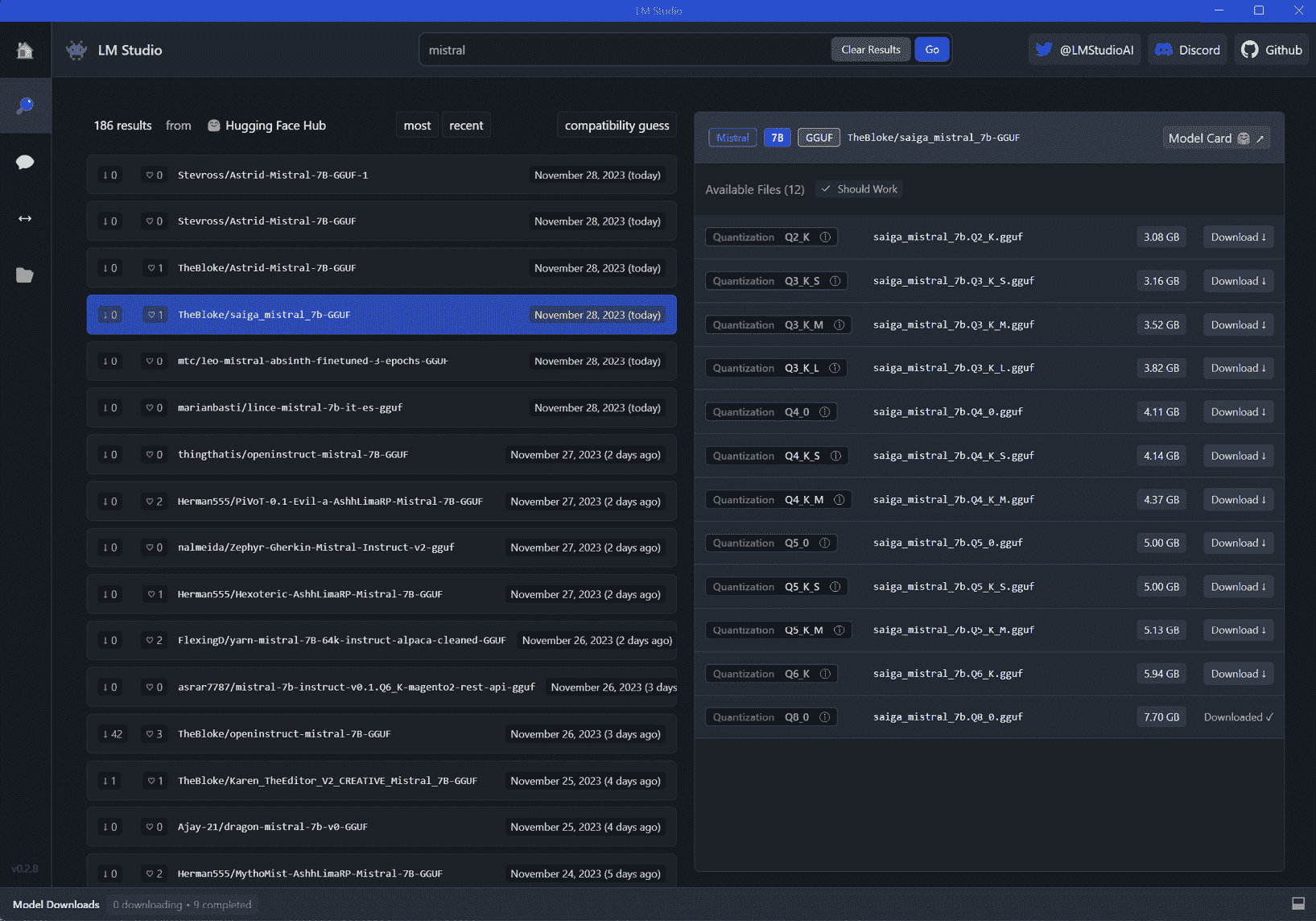Select TheBloke/openinstruct-mistral-7B-GGUF result
The width and height of the screenshot is (1316, 921).
coord(382,734)
